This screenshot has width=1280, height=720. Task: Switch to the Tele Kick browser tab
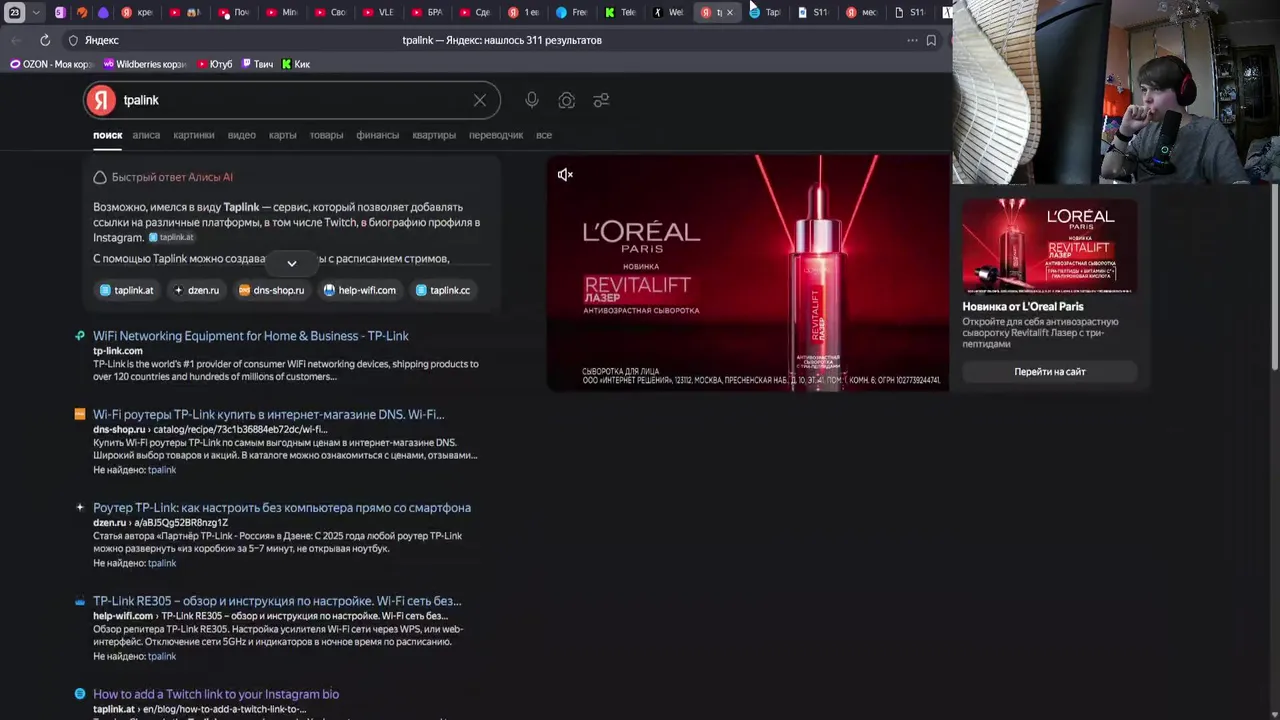pos(620,13)
